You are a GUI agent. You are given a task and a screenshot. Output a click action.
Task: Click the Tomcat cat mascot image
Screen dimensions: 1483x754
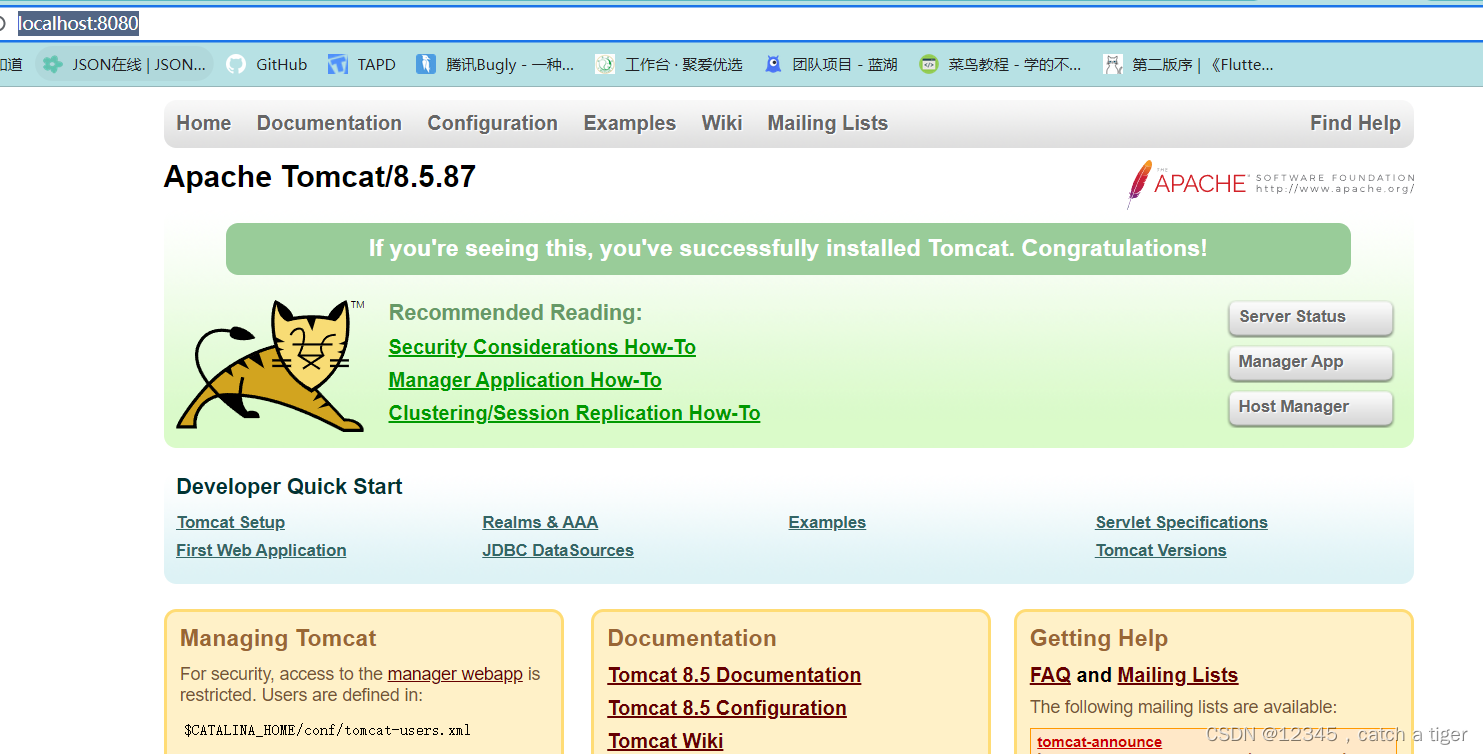click(271, 365)
